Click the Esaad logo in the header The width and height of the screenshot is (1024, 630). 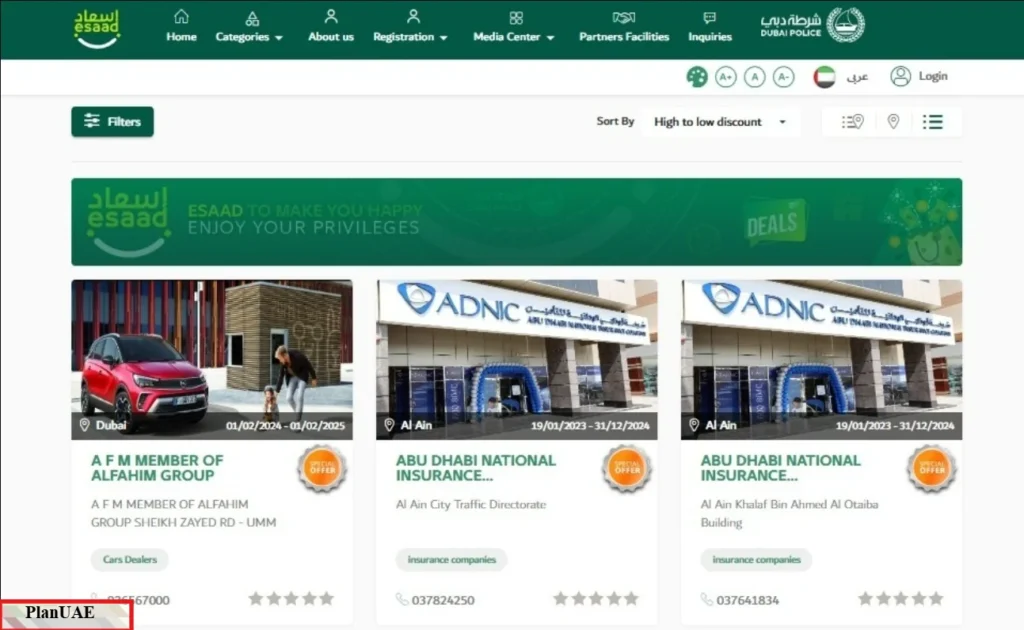click(97, 28)
